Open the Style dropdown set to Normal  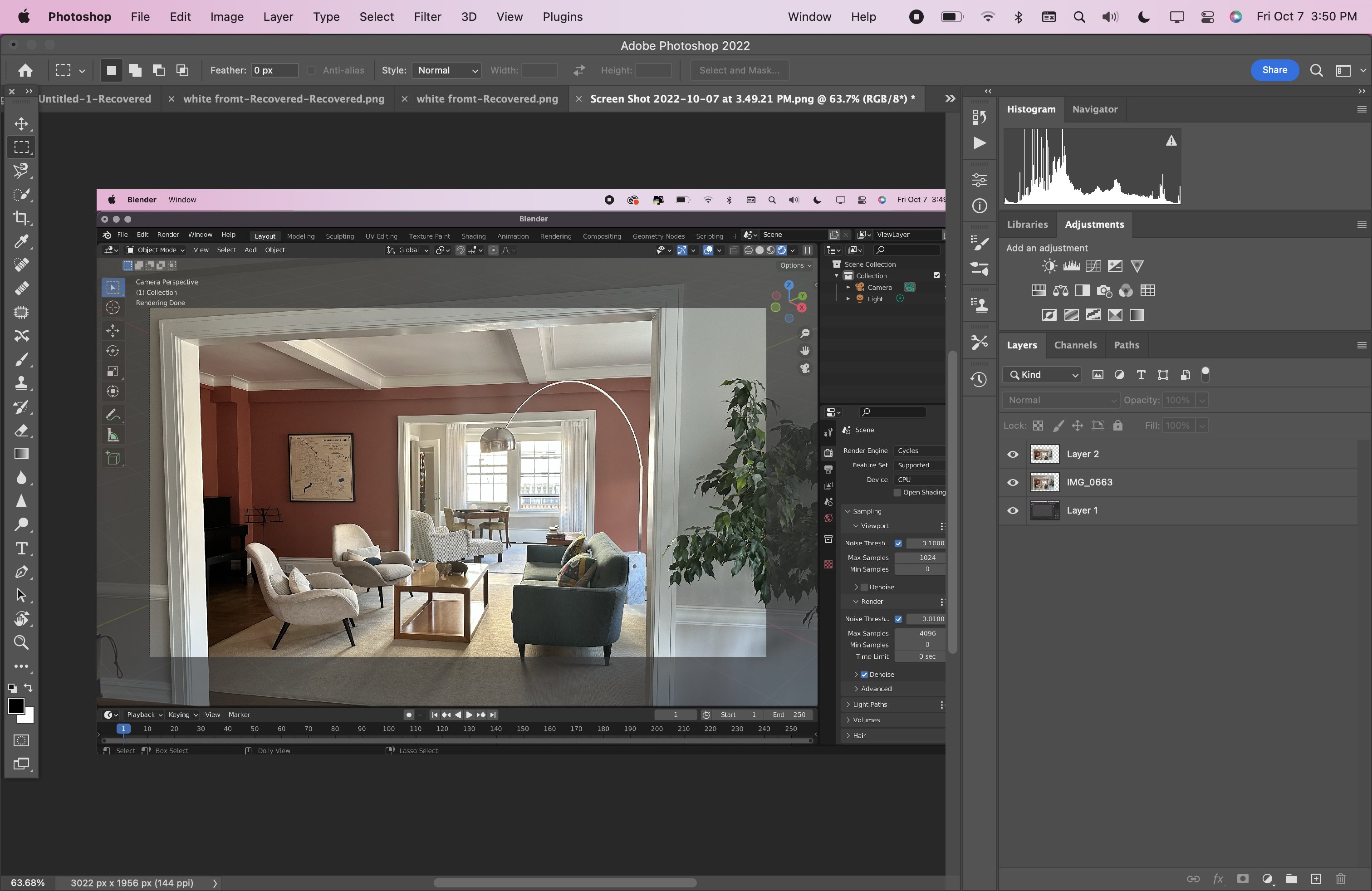pyautogui.click(x=447, y=70)
